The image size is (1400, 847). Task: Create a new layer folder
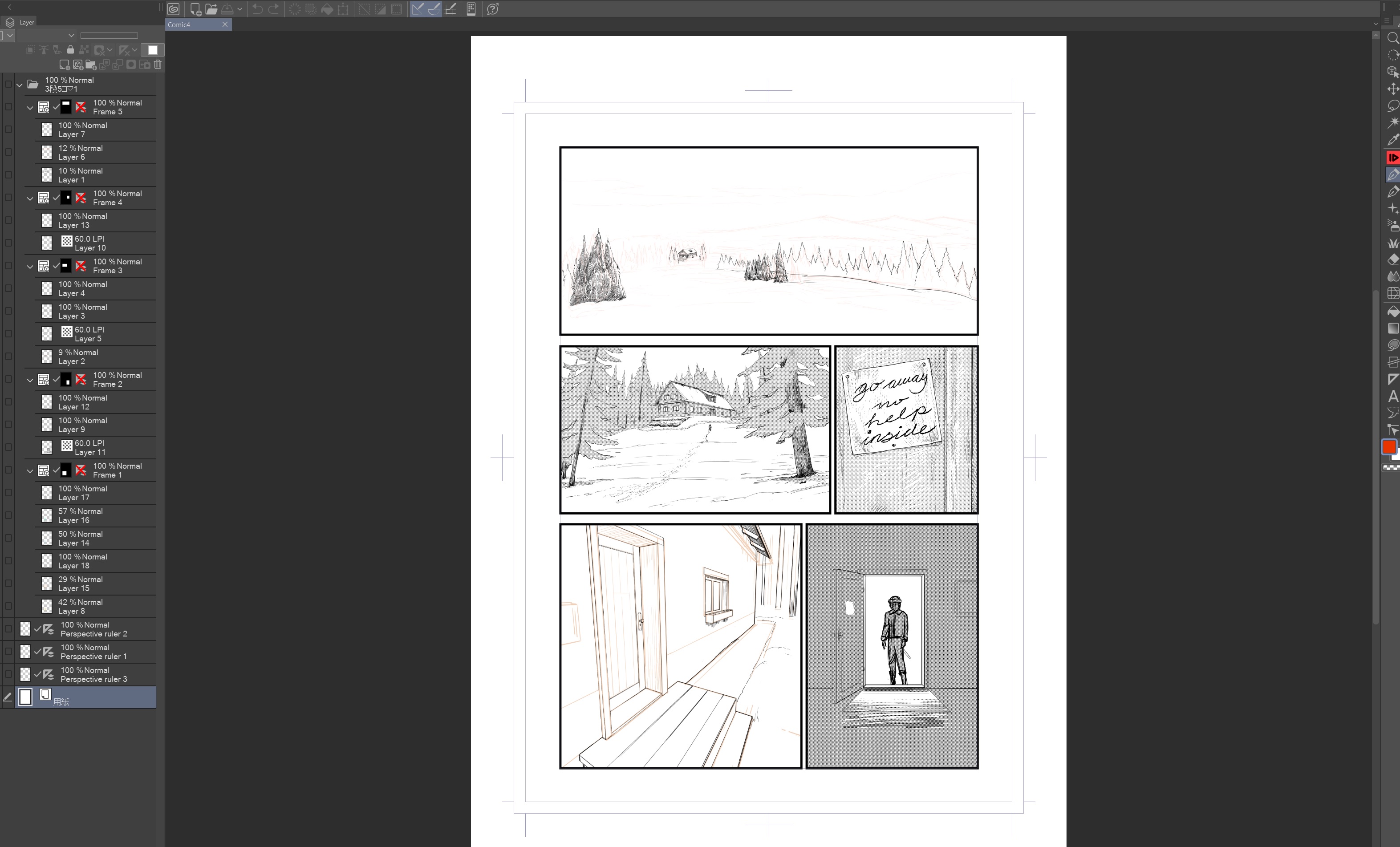point(91,65)
